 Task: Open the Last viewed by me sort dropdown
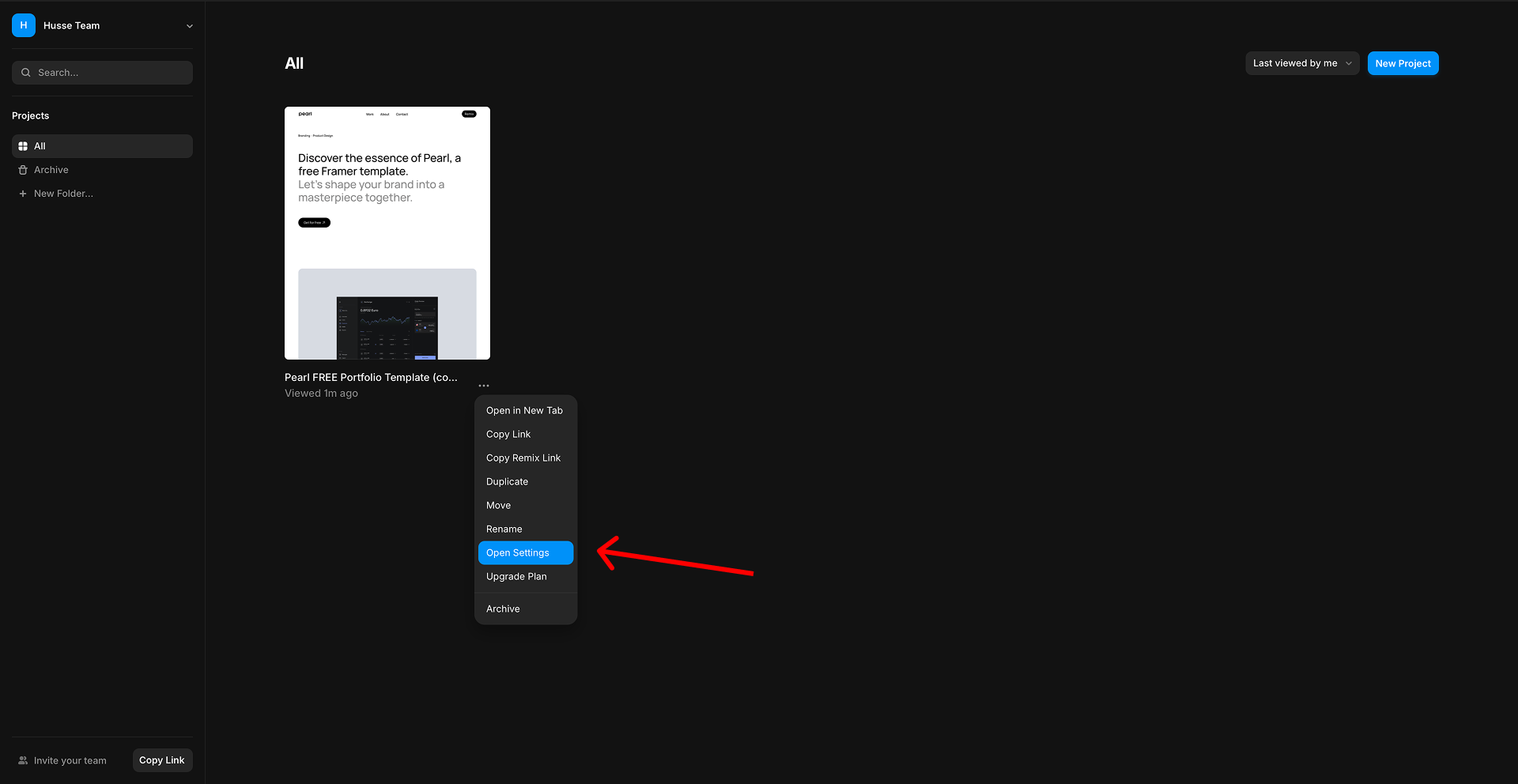point(1302,63)
